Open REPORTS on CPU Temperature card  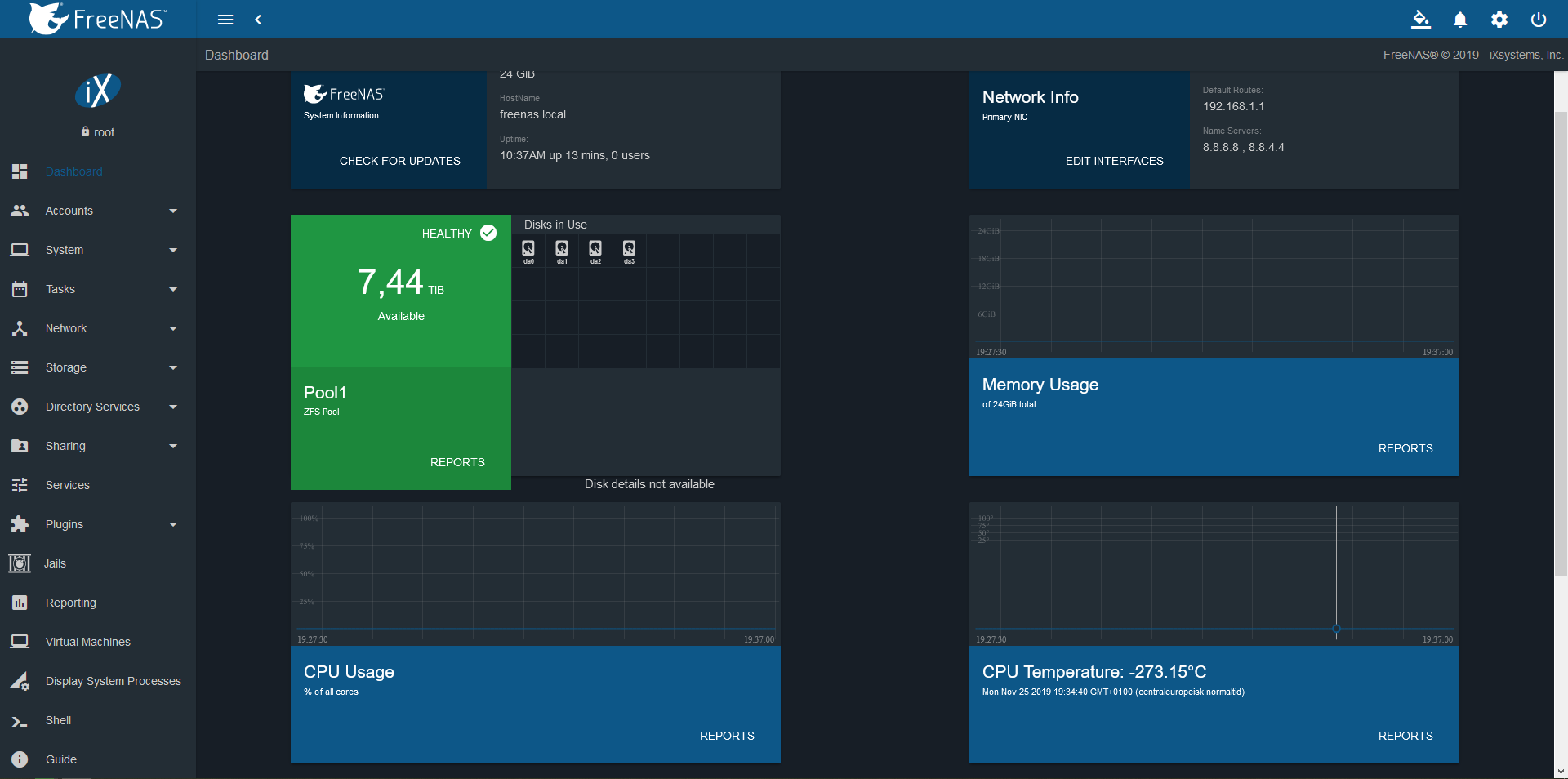1405,736
